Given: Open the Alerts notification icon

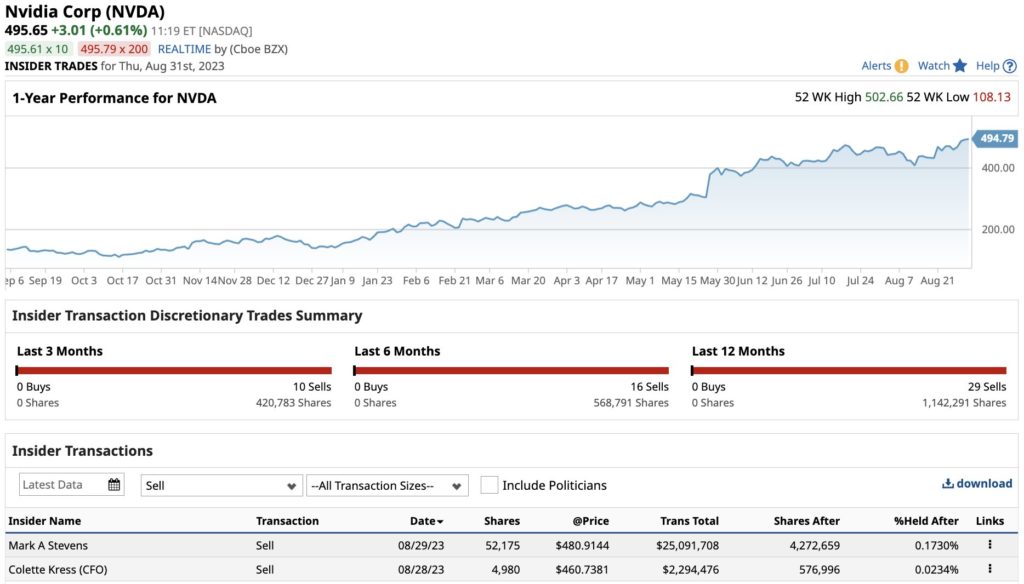Looking at the screenshot, I should pyautogui.click(x=902, y=65).
